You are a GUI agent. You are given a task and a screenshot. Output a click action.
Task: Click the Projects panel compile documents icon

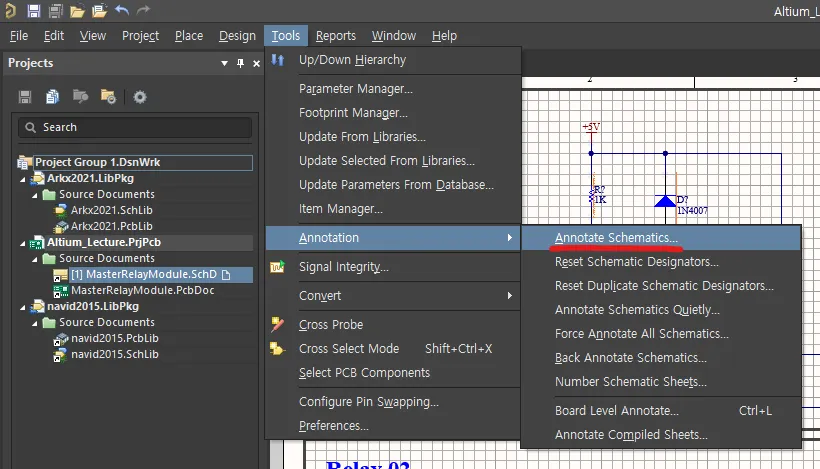coord(52,97)
